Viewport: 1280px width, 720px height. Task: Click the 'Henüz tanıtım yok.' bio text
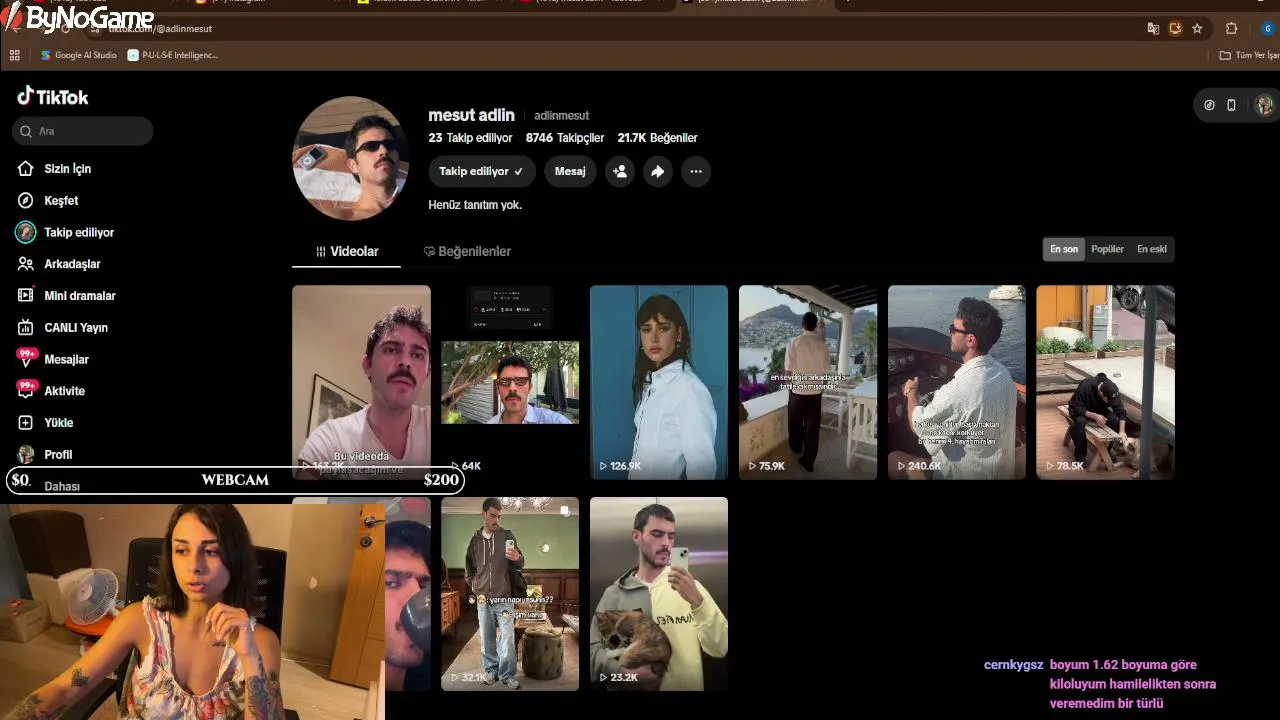point(475,205)
